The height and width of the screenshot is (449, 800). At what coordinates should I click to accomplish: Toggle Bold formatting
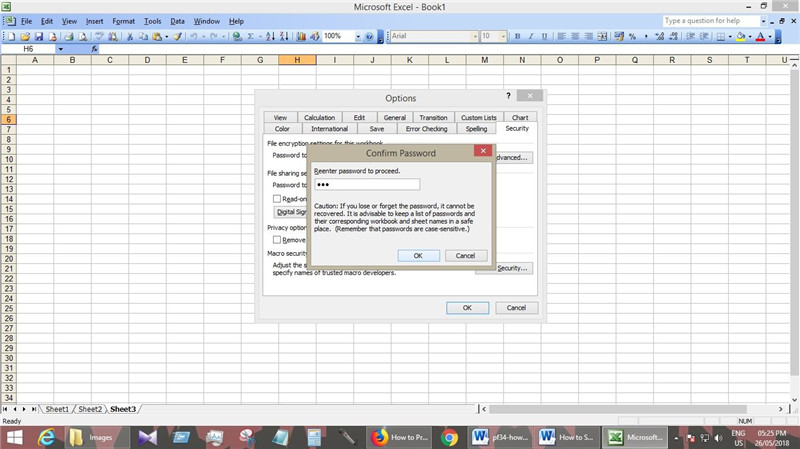point(517,36)
